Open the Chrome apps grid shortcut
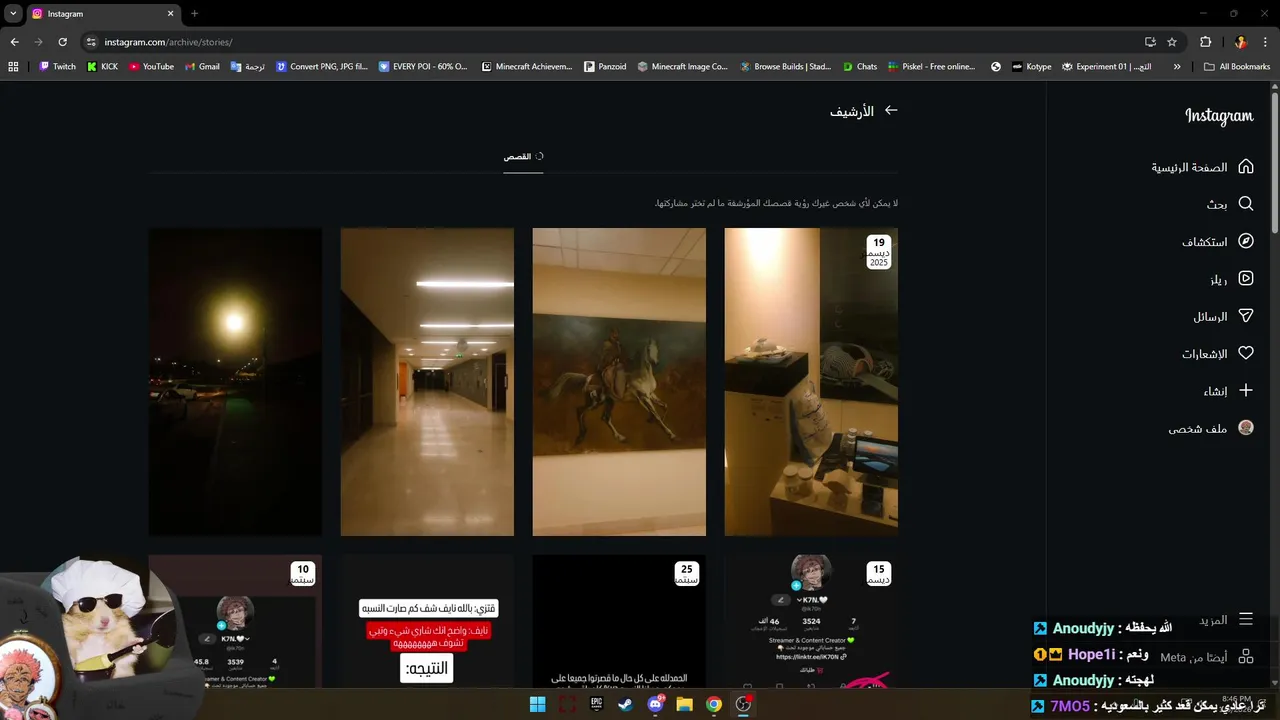 coord(13,67)
